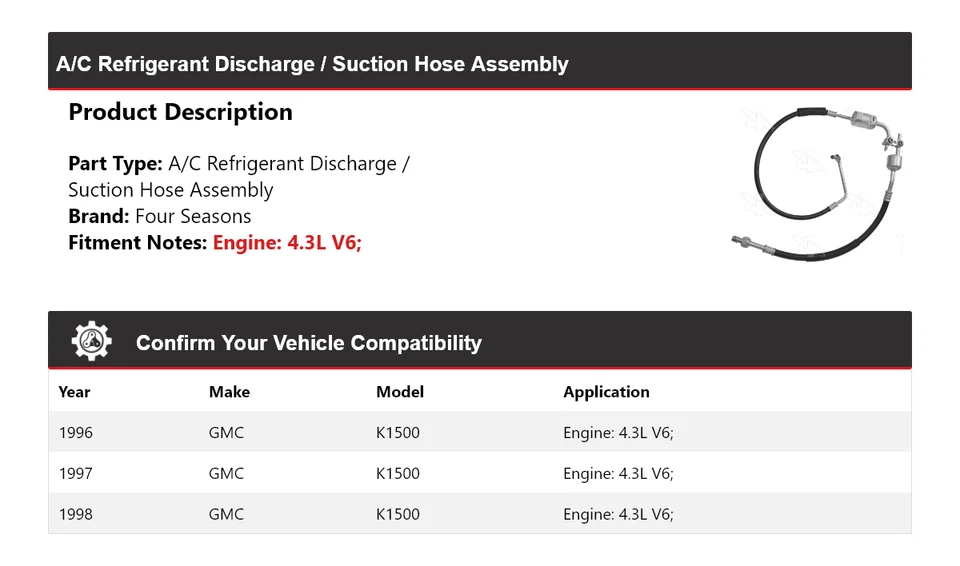The width and height of the screenshot is (960, 566).
Task: Click K1500 in the 1998 row
Action: pyautogui.click(x=398, y=514)
